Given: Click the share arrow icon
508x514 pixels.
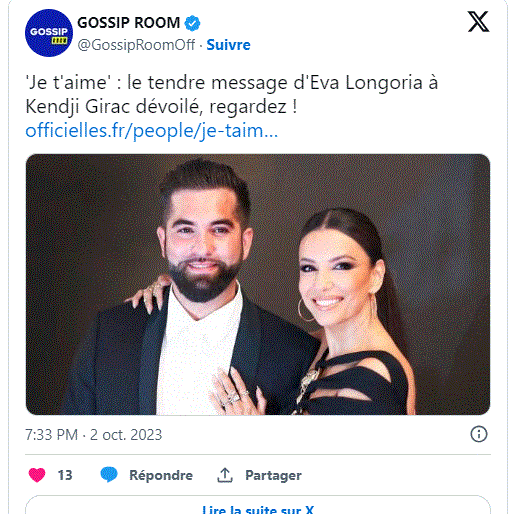Looking at the screenshot, I should tap(225, 475).
